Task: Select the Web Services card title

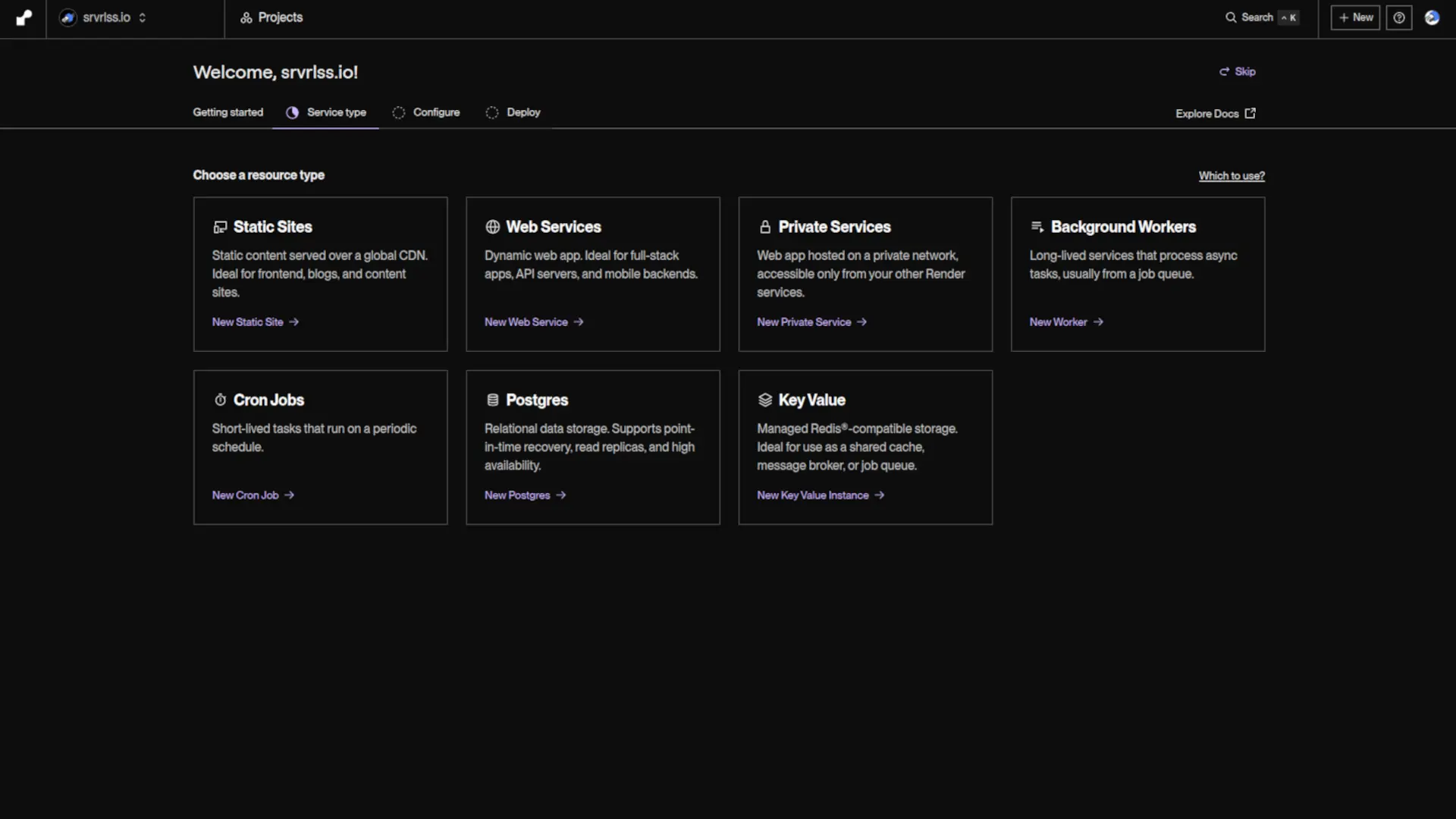Action: click(554, 227)
